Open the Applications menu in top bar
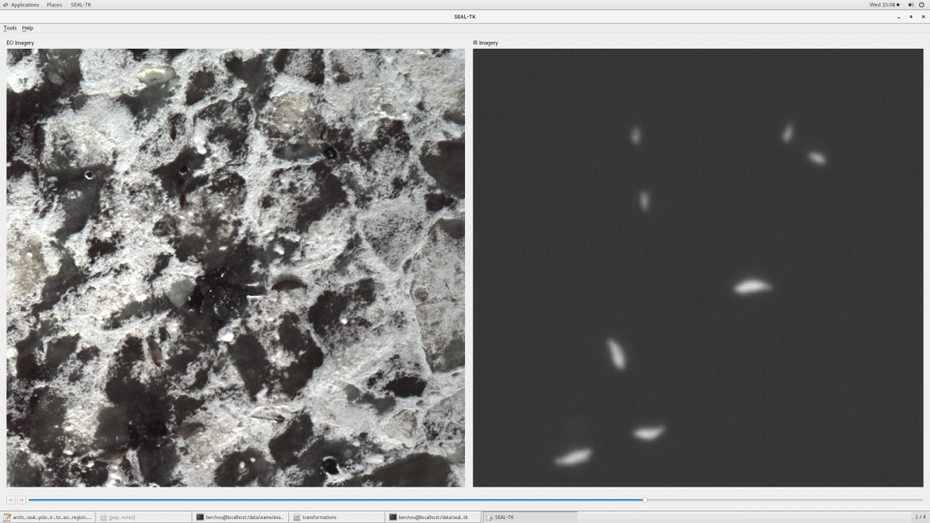 21,5
